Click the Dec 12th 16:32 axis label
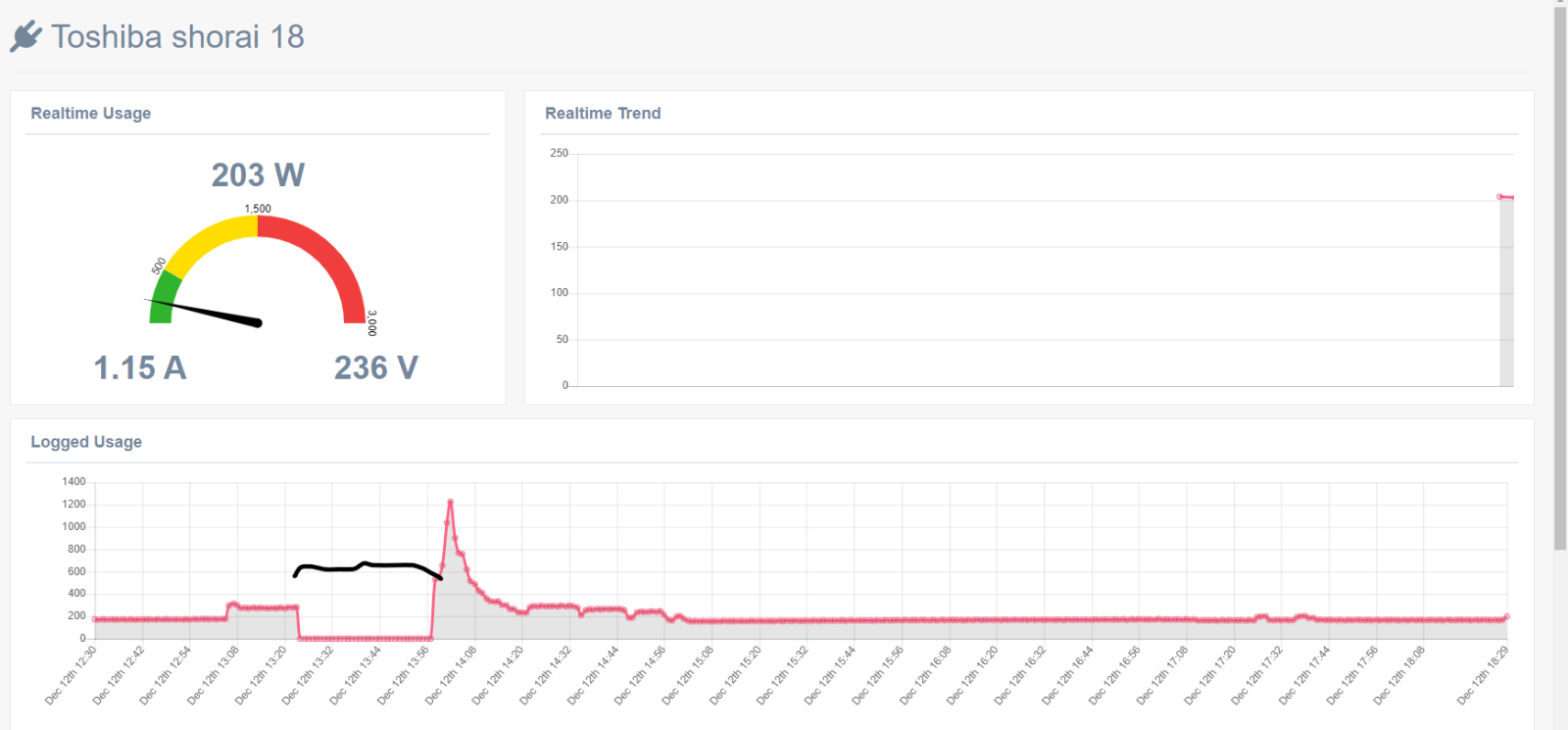The image size is (1568, 730). tap(1020, 674)
